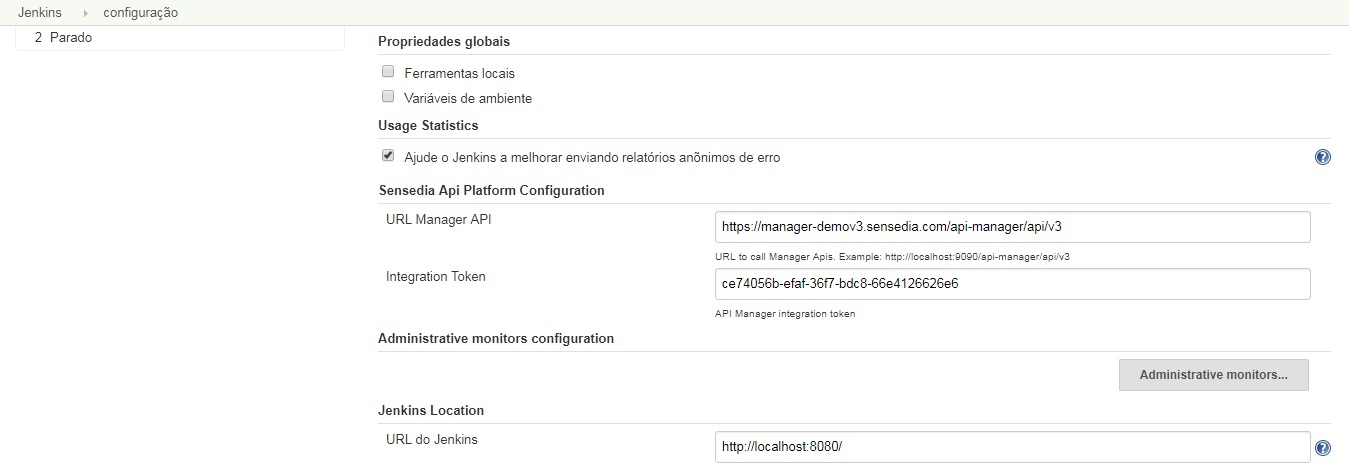Click the 'Variáveis de ambiente' label
1349x466 pixels.
468,98
